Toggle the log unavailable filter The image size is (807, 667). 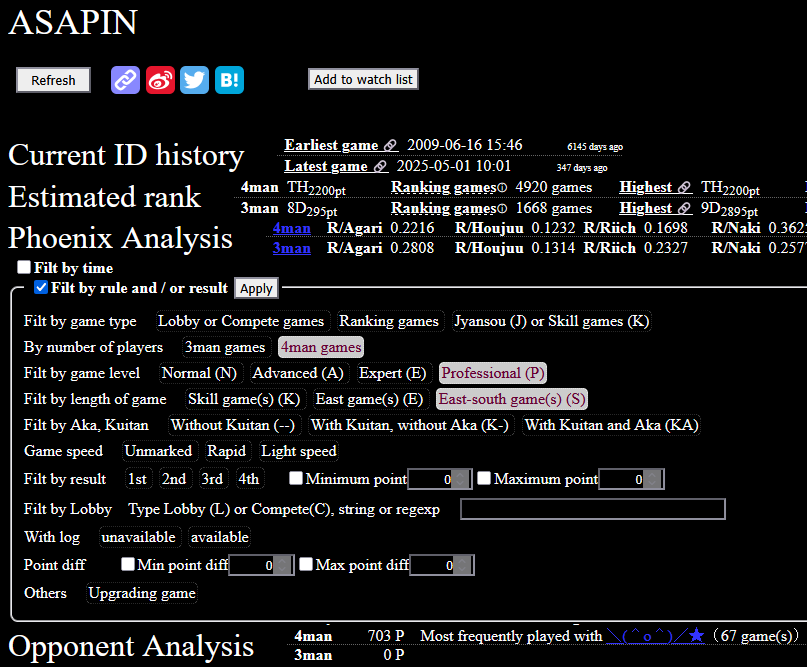tap(138, 537)
